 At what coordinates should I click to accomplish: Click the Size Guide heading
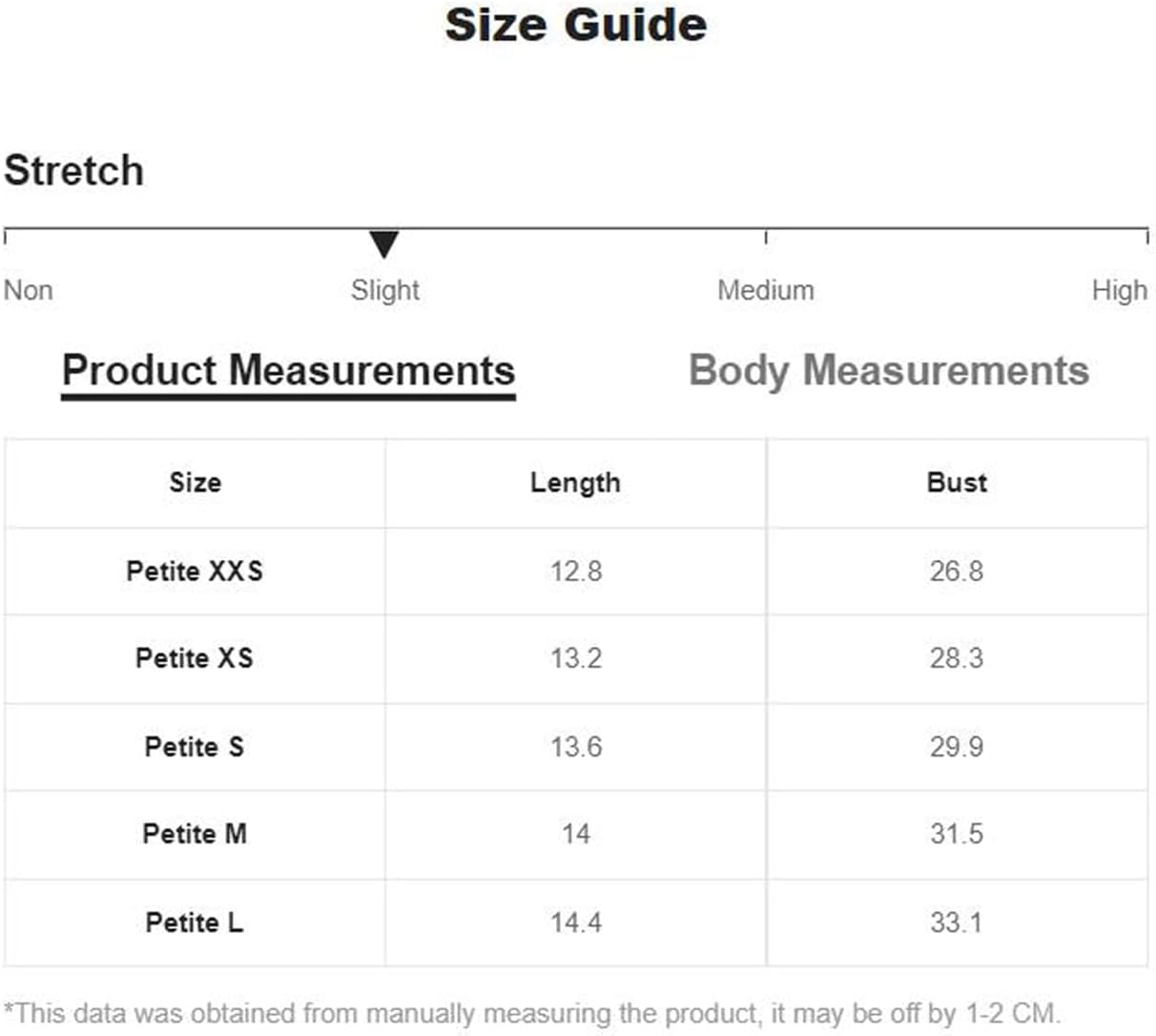[x=576, y=25]
